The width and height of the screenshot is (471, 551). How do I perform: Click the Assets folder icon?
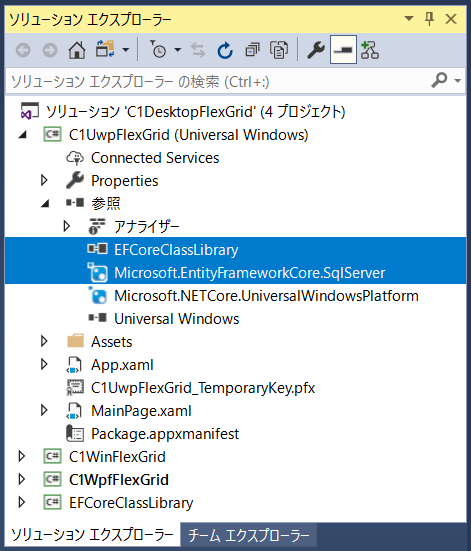[75, 341]
